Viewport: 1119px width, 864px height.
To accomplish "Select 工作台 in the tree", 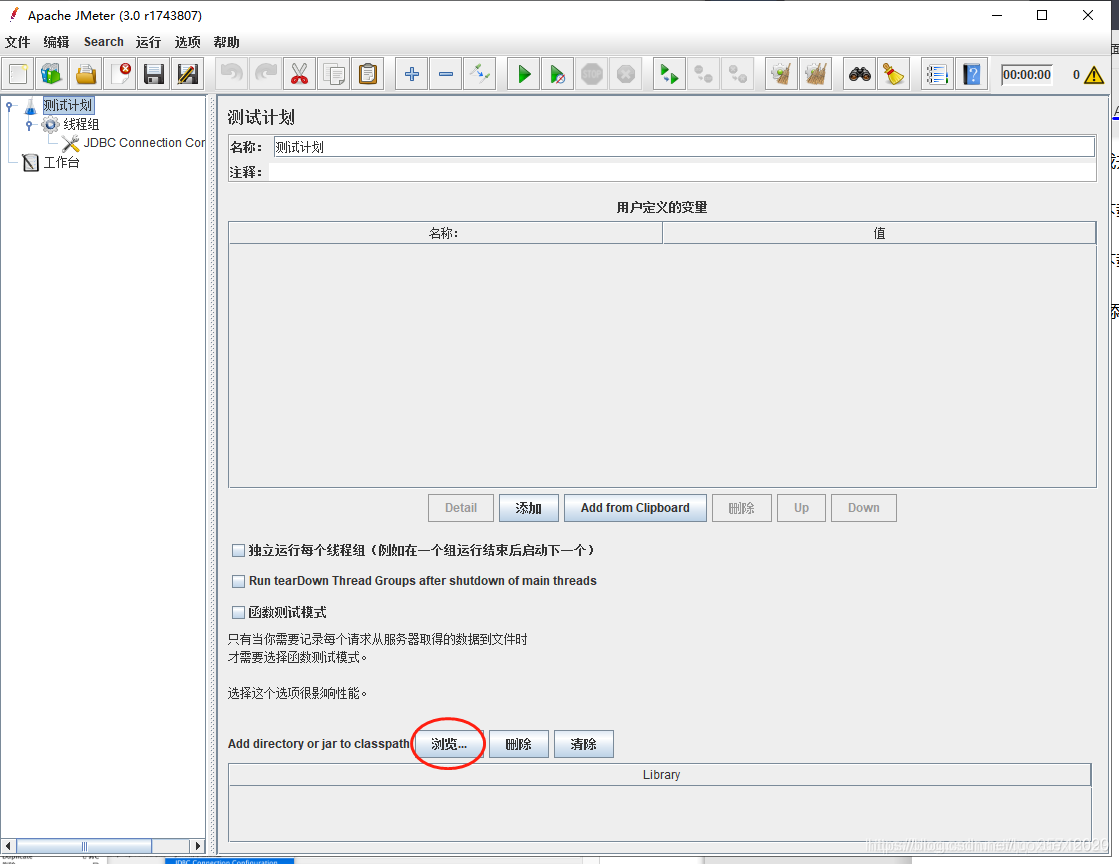I will pos(61,163).
